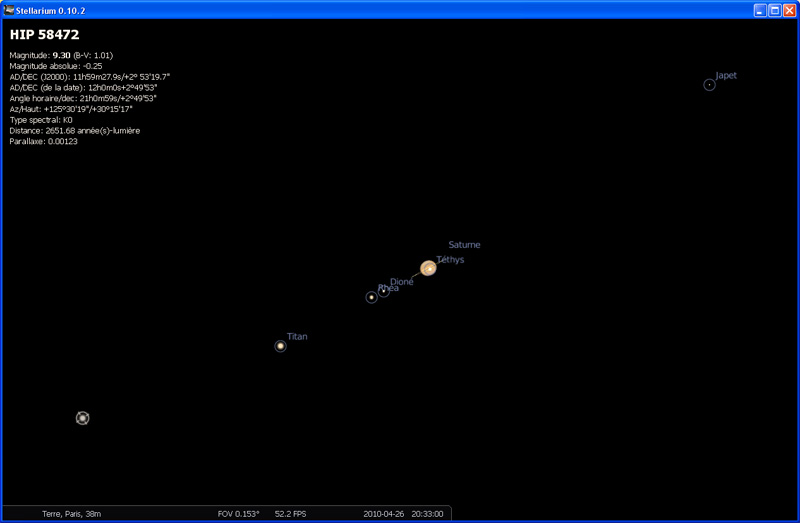
Task: Click the Stellarium app icon in title bar
Action: click(9, 10)
